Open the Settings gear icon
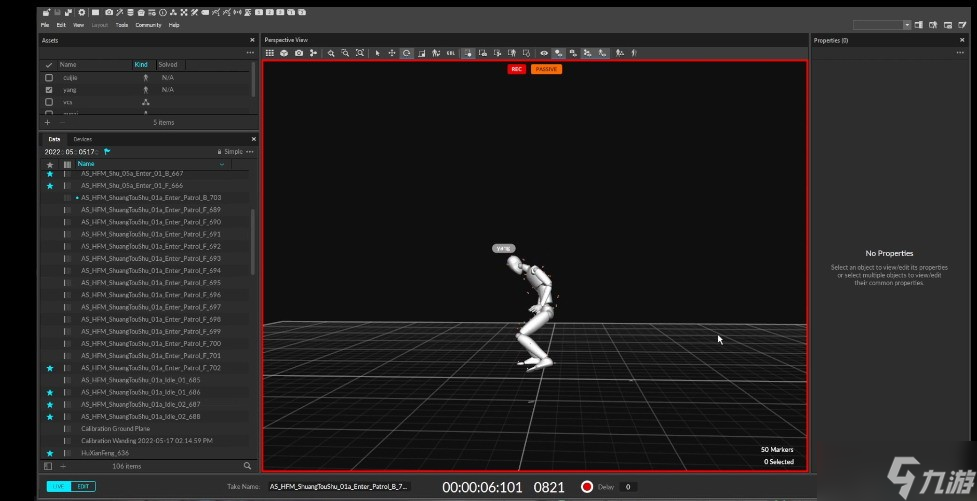This screenshot has height=501, width=977. (82, 12)
